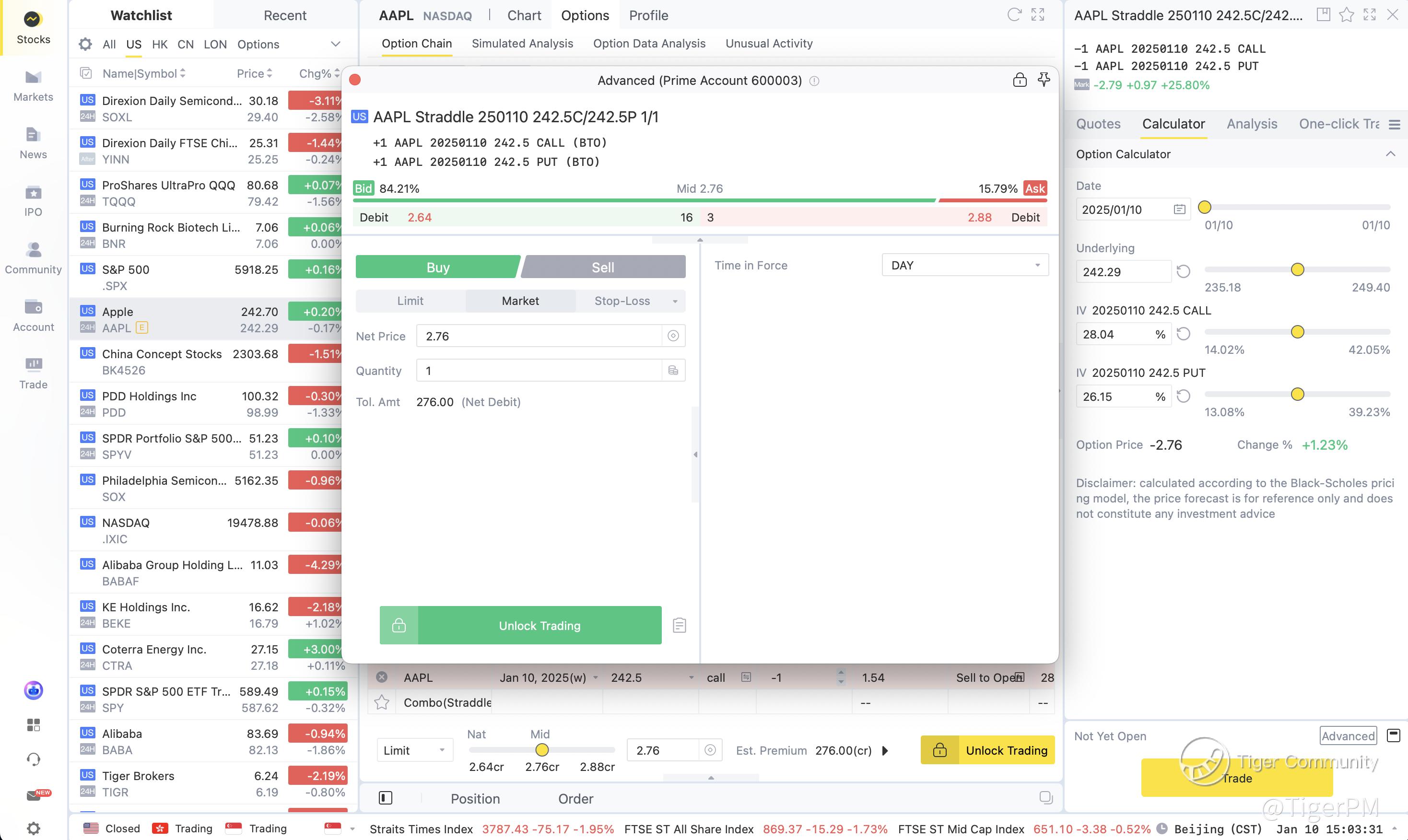This screenshot has height=840, width=1408.
Task: Toggle the bottom panel layout icon
Action: pos(386,798)
